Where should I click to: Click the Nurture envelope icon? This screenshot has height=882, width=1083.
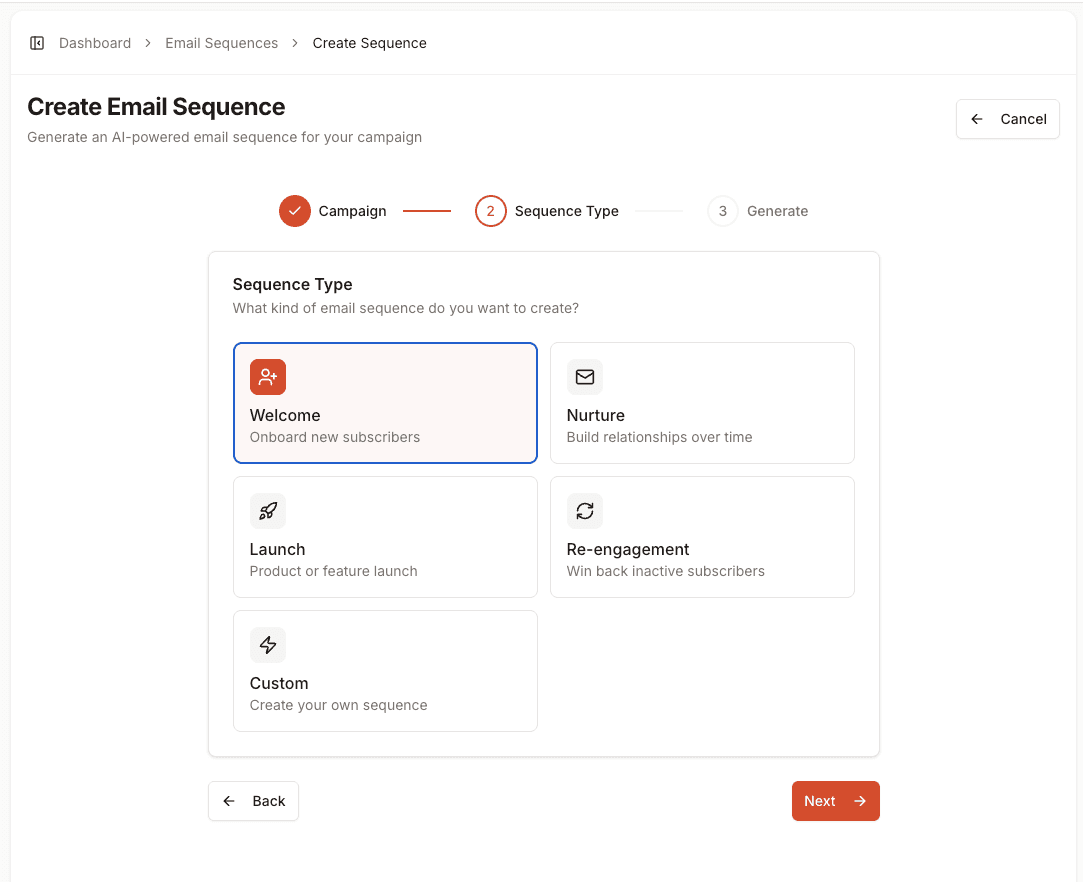[585, 377]
